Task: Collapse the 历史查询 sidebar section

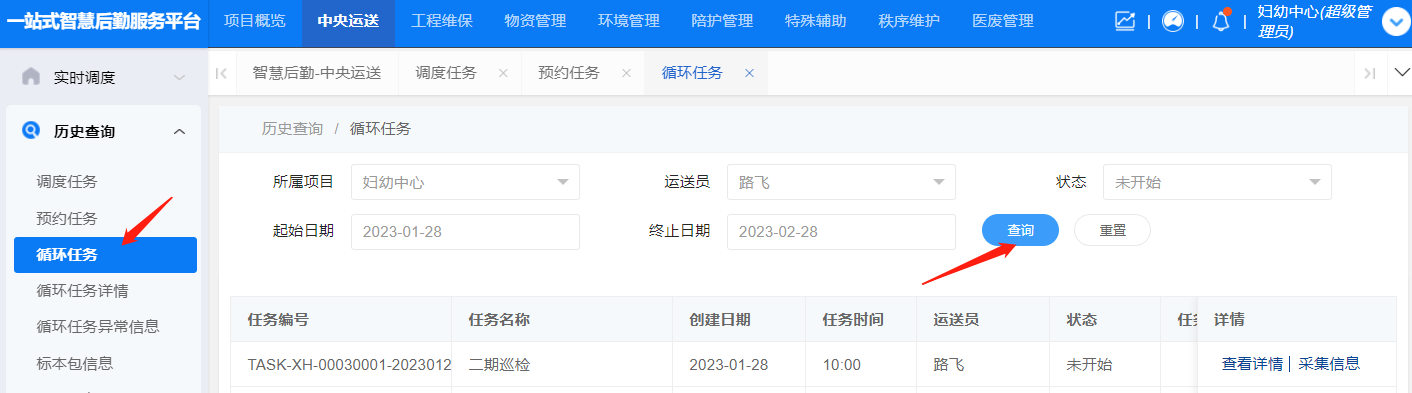Action: click(179, 131)
